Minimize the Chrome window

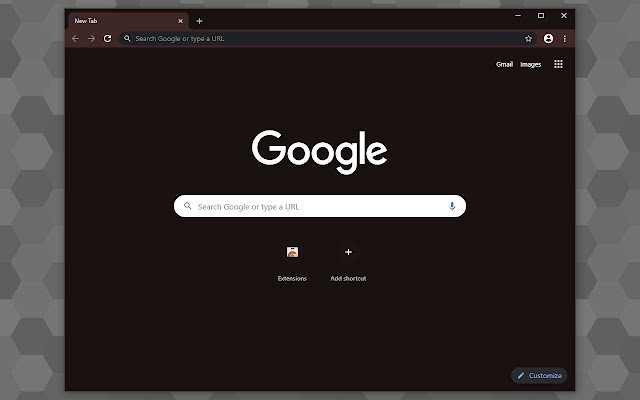(x=518, y=16)
